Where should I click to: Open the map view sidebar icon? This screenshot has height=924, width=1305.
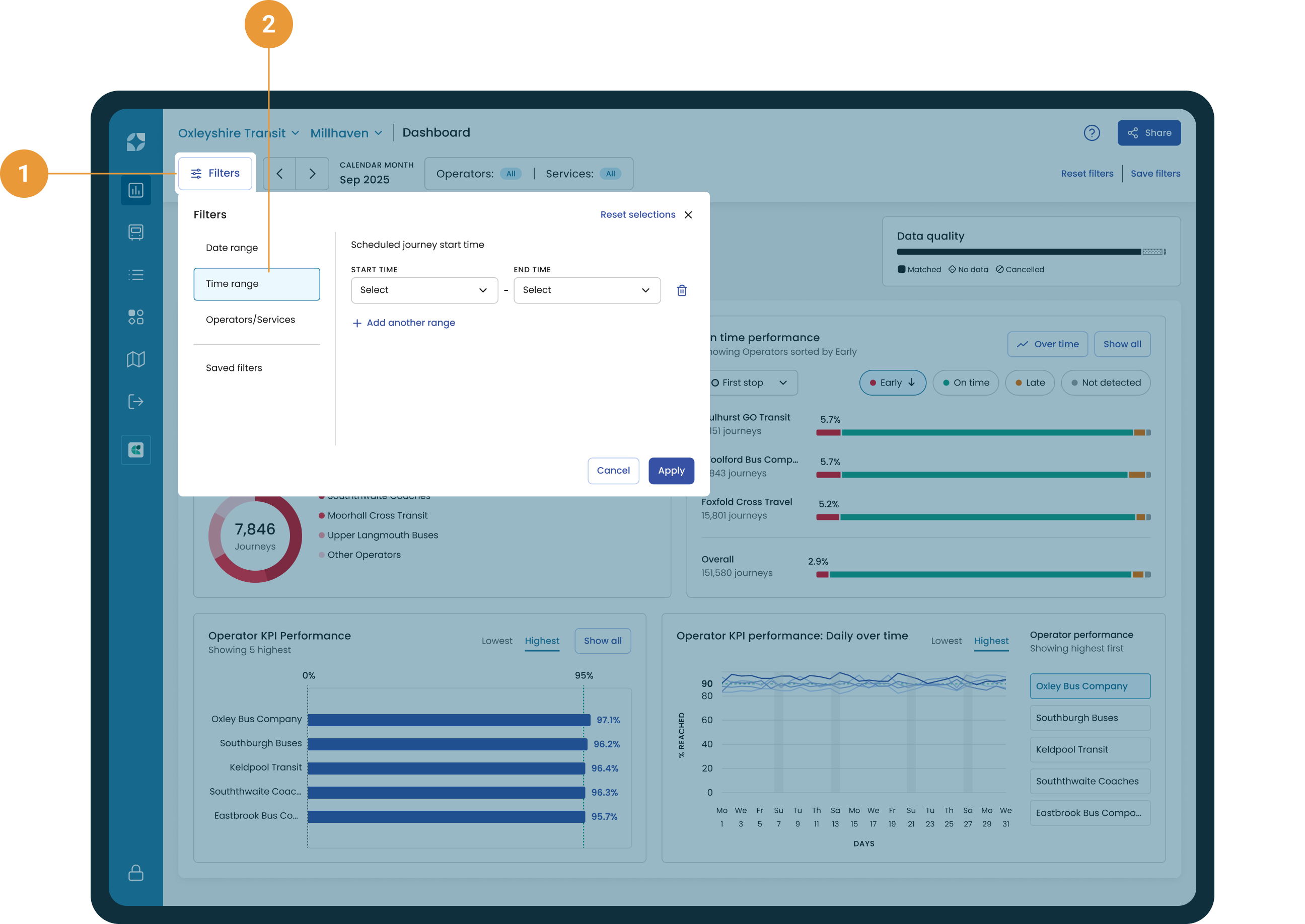pos(135,359)
